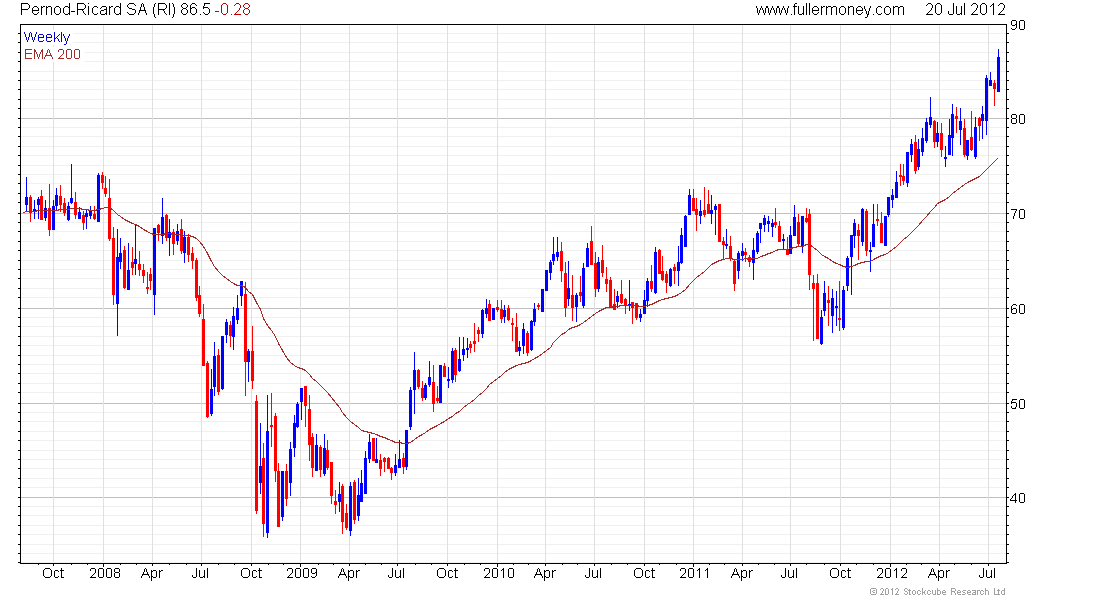Click the '2009' year label on time axis
This screenshot has width=1100, height=600.
click(x=302, y=573)
